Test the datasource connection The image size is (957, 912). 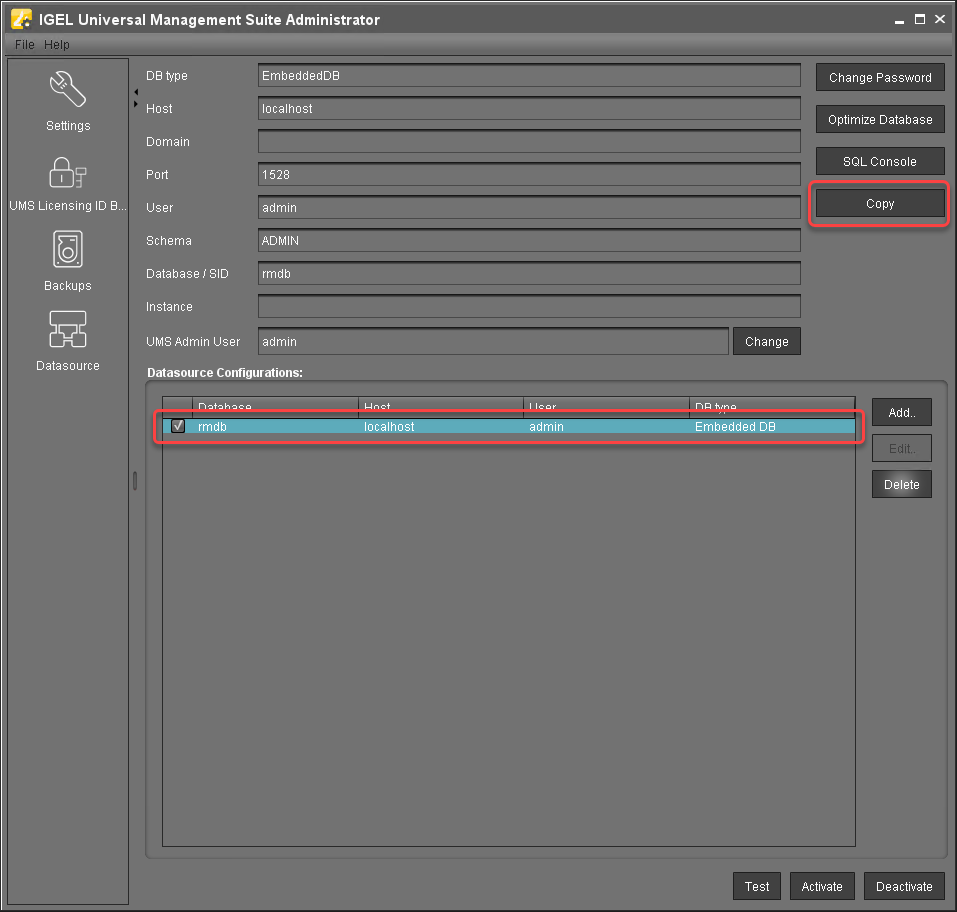[x=757, y=886]
